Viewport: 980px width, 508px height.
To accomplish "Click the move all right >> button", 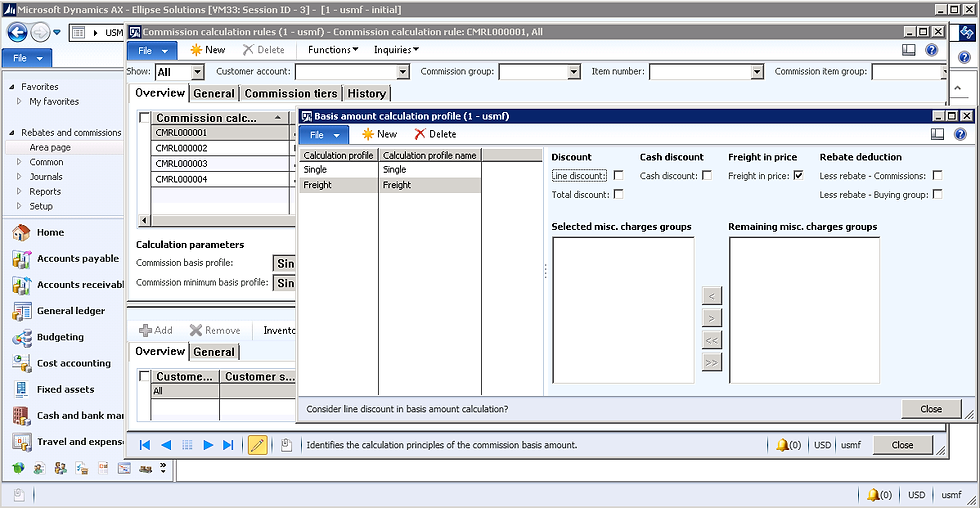I will (711, 362).
